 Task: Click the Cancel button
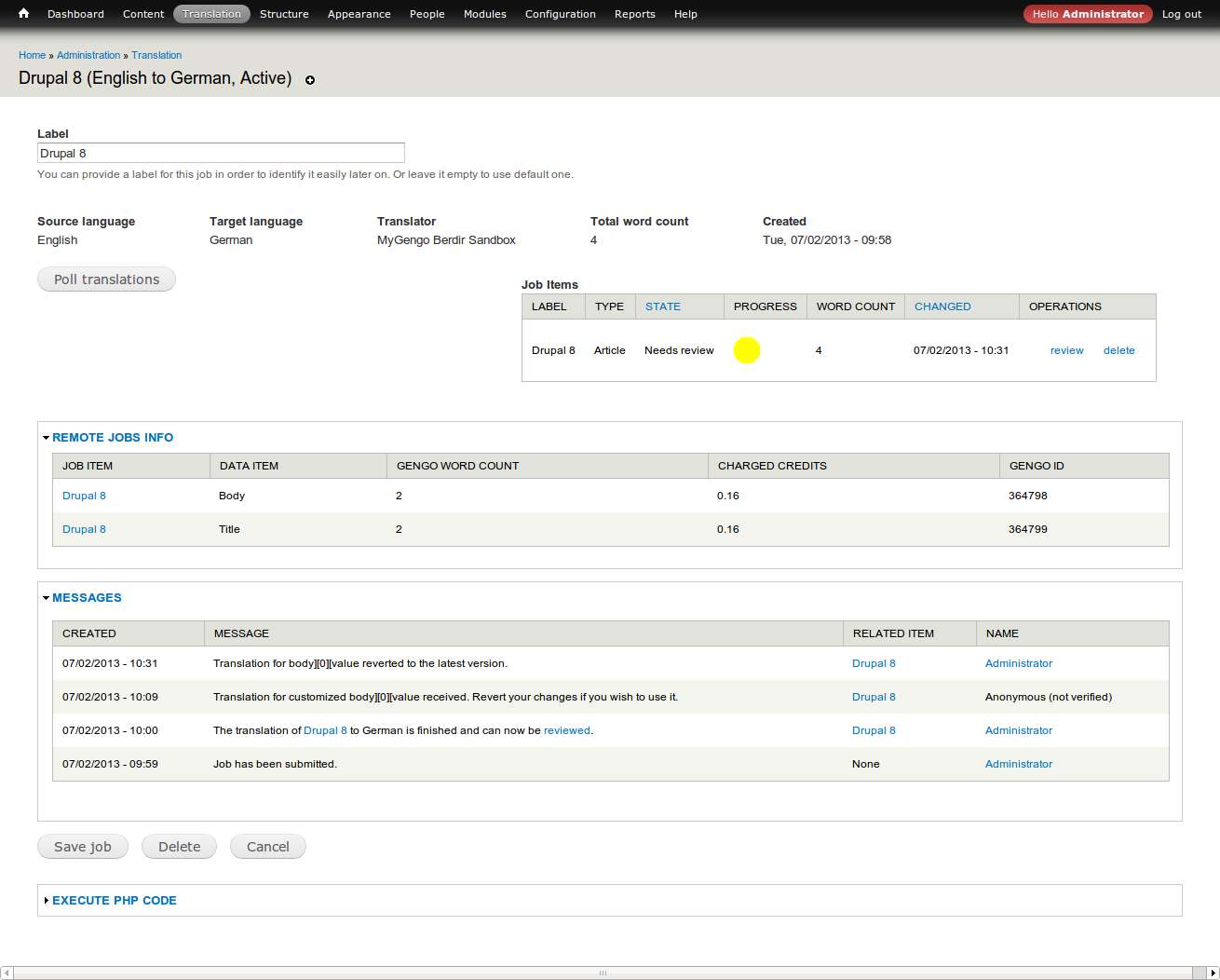click(267, 846)
